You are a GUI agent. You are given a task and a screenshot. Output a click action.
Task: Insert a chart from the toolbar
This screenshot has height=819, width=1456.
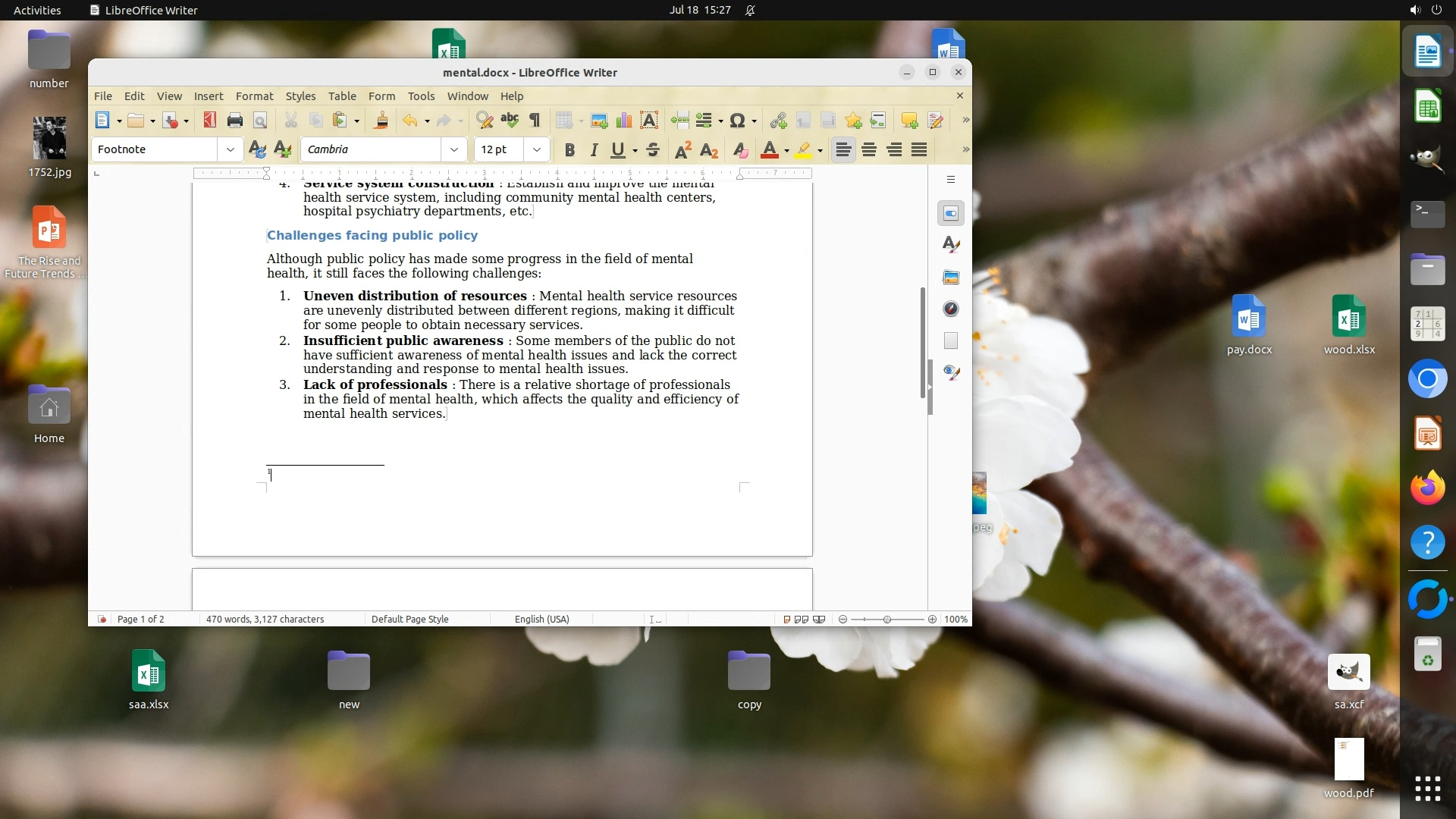coord(624,121)
